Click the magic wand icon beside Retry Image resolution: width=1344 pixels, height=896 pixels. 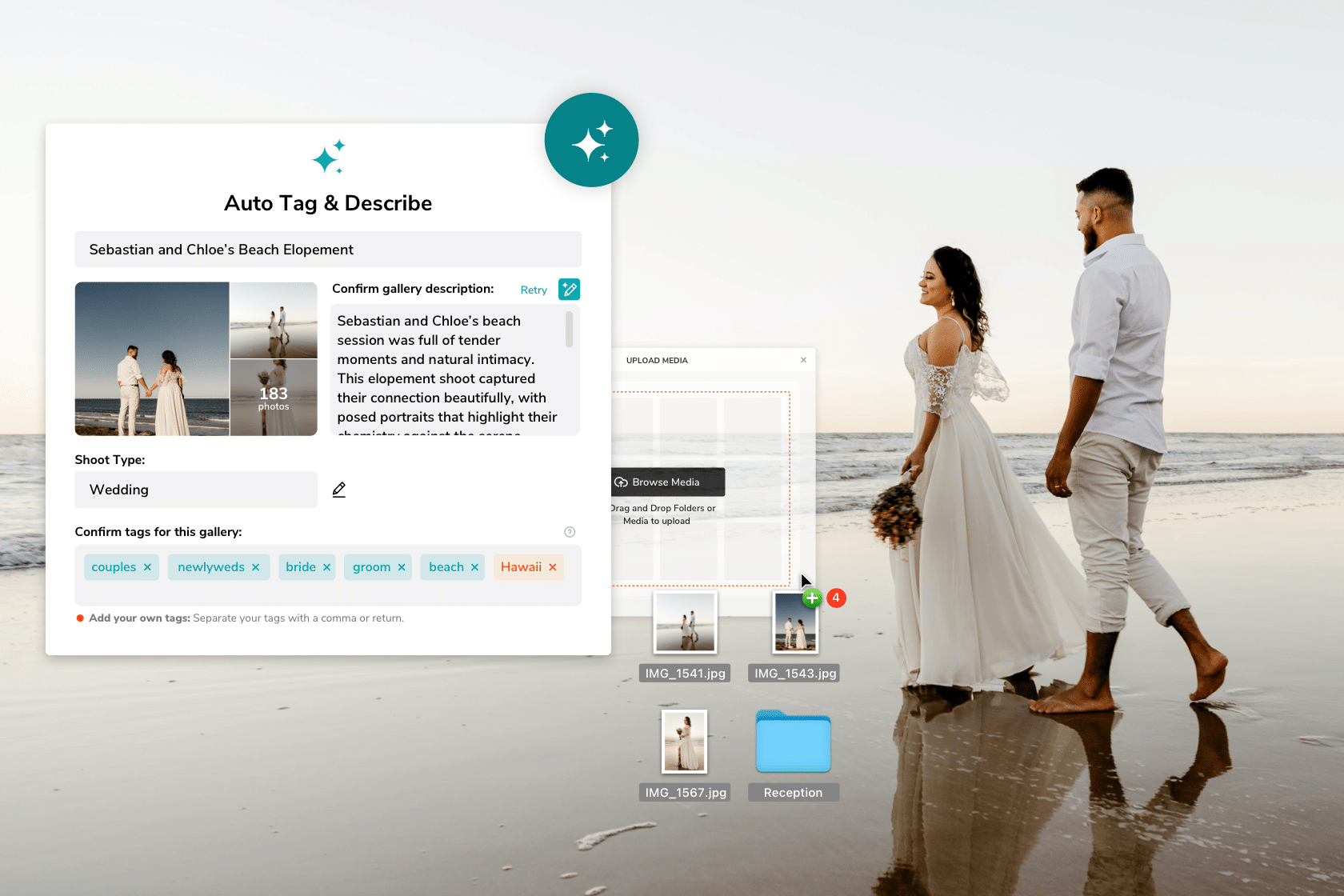point(569,289)
